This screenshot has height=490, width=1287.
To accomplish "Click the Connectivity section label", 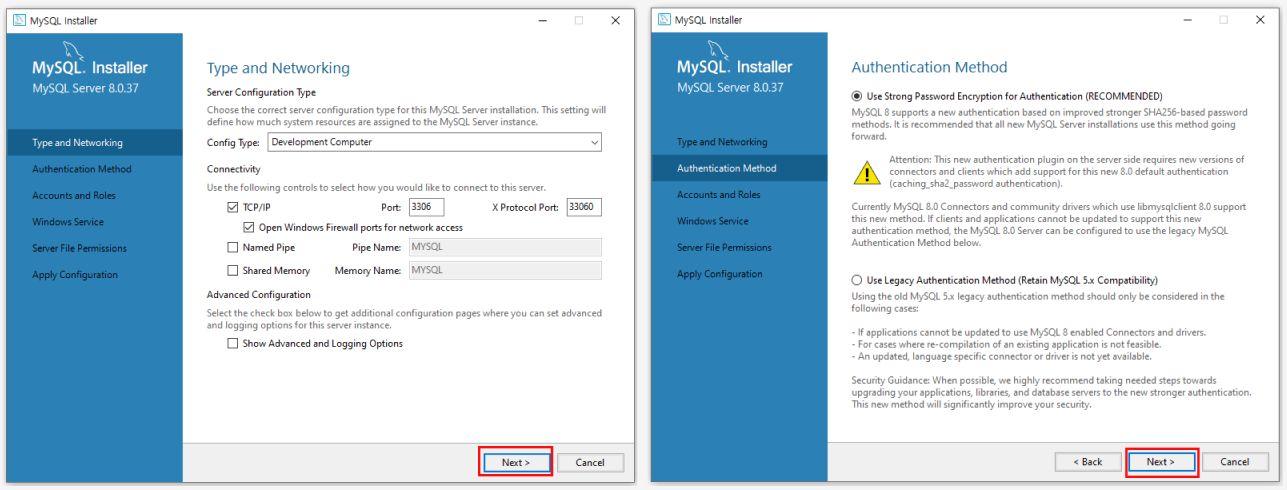I will pos(234,169).
